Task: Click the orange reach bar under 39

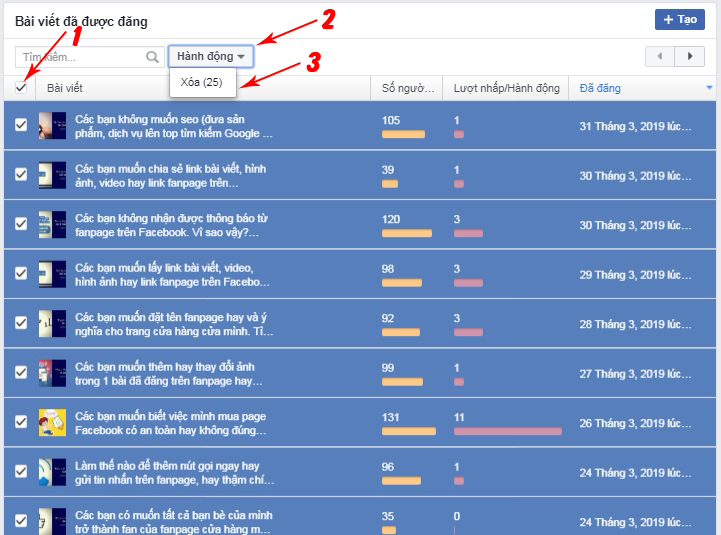Action: pos(389,184)
